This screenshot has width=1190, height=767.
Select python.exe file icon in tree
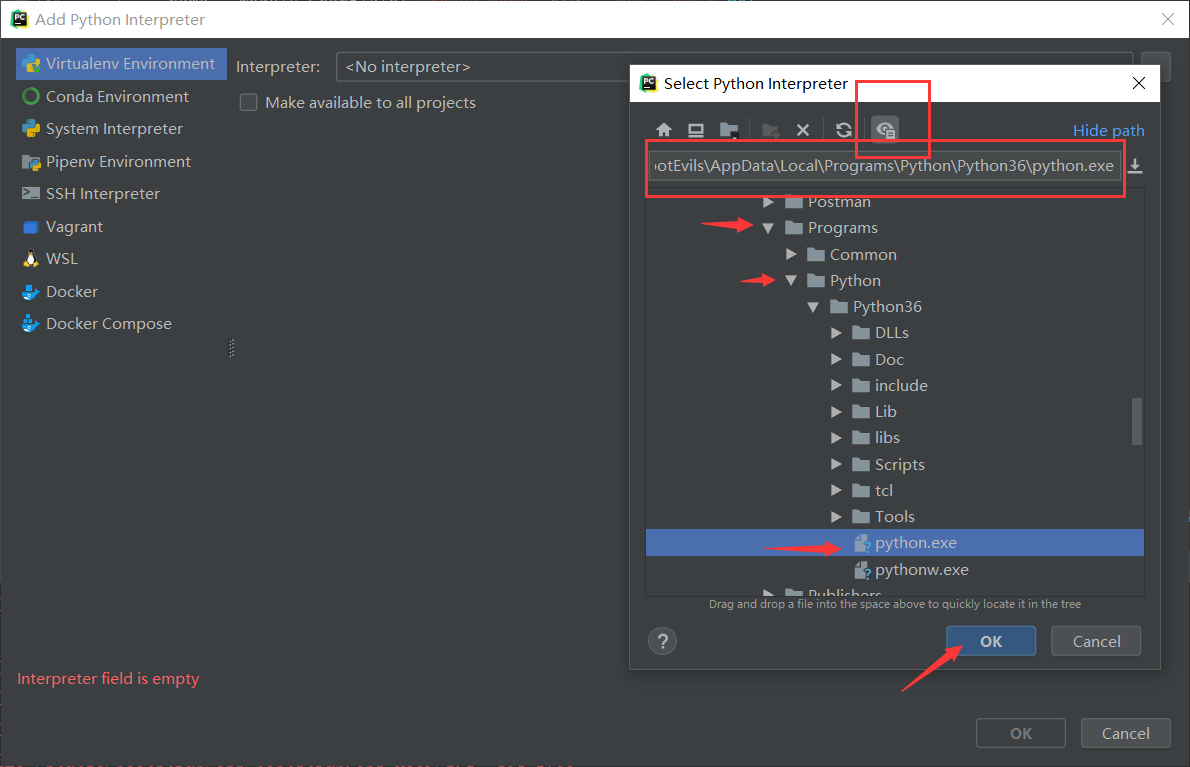[861, 543]
